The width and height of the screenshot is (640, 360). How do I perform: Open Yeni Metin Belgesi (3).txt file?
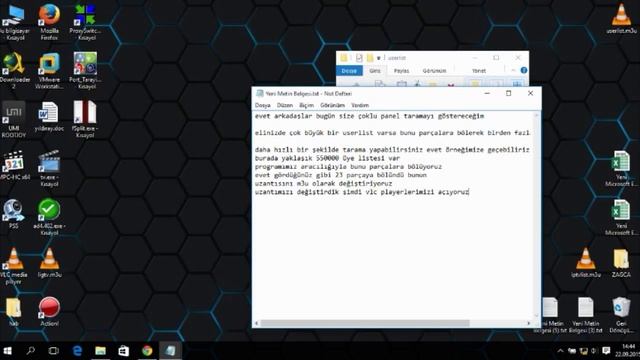point(586,315)
